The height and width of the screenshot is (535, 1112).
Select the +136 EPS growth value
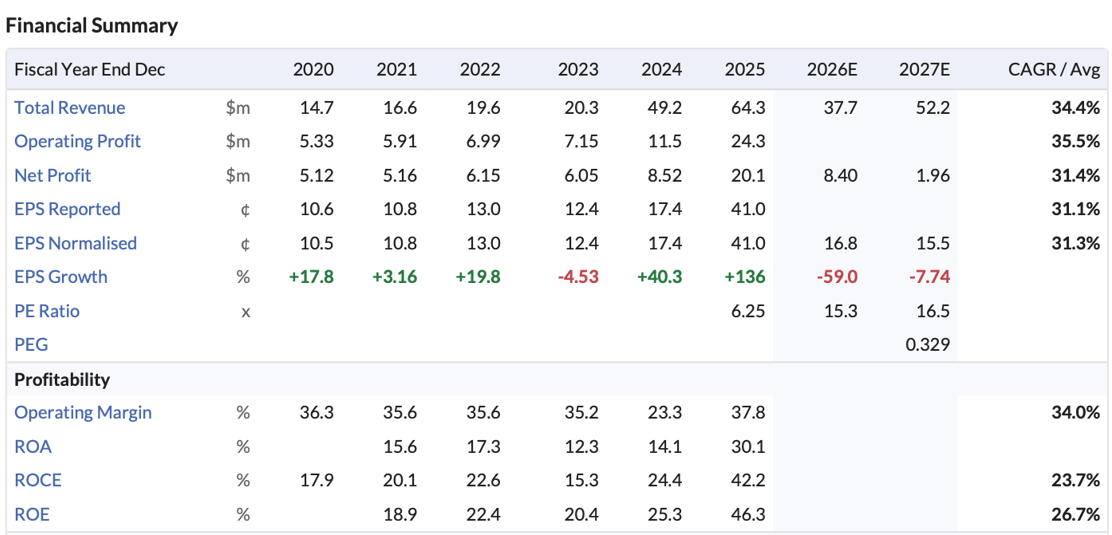(745, 277)
